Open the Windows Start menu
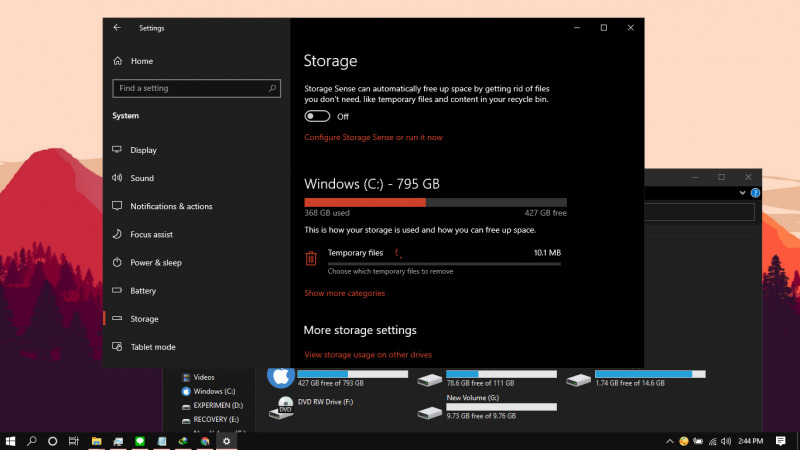 (10, 441)
